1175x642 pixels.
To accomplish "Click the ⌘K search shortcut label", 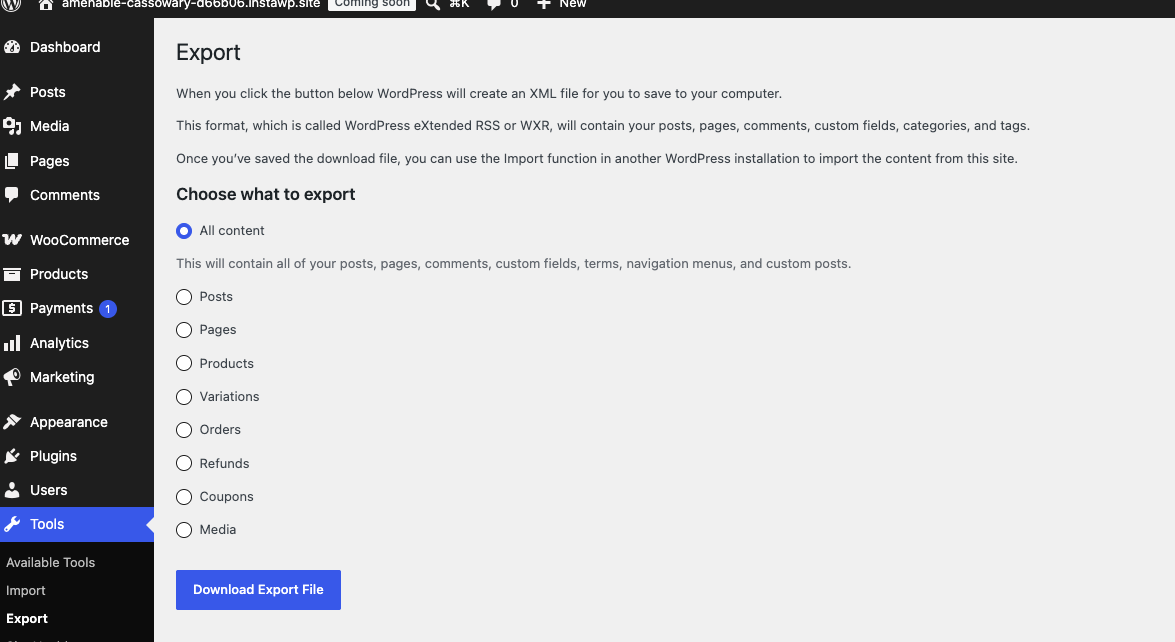I will click(x=459, y=4).
